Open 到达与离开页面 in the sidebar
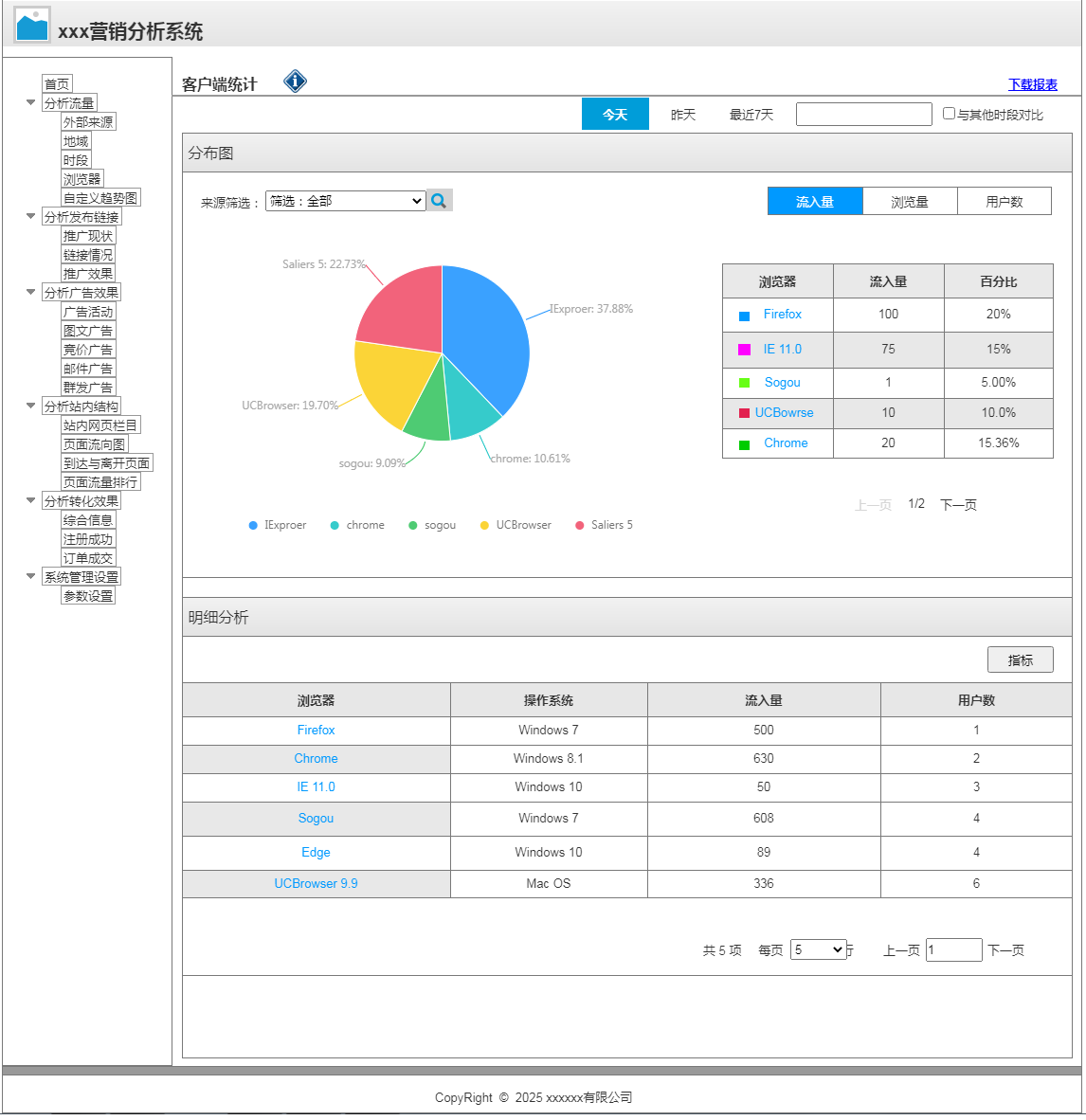The image size is (1086, 1120). click(x=107, y=462)
